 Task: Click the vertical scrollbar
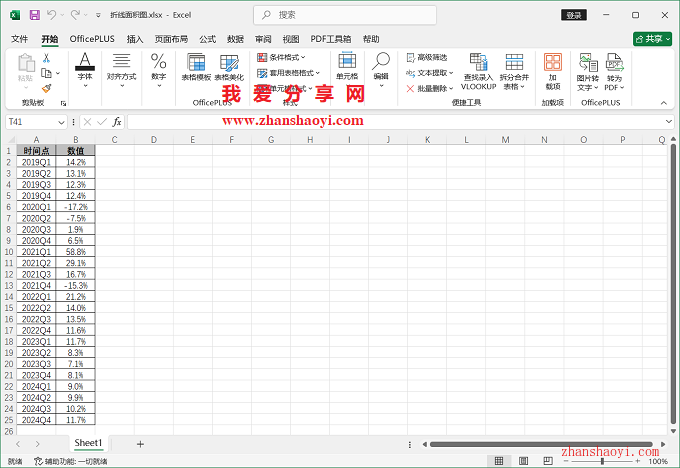click(x=673, y=284)
